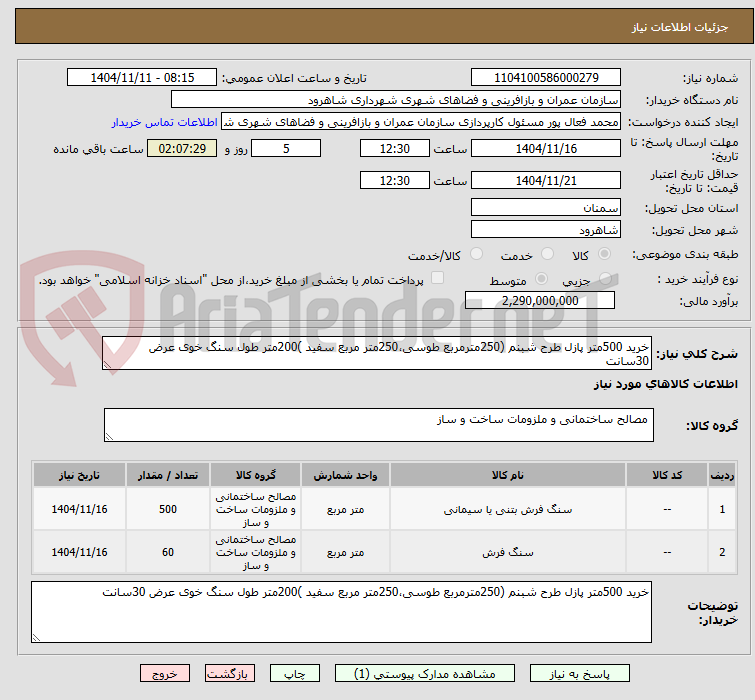Select the کالا radio button
The height and width of the screenshot is (700, 755).
604,254
